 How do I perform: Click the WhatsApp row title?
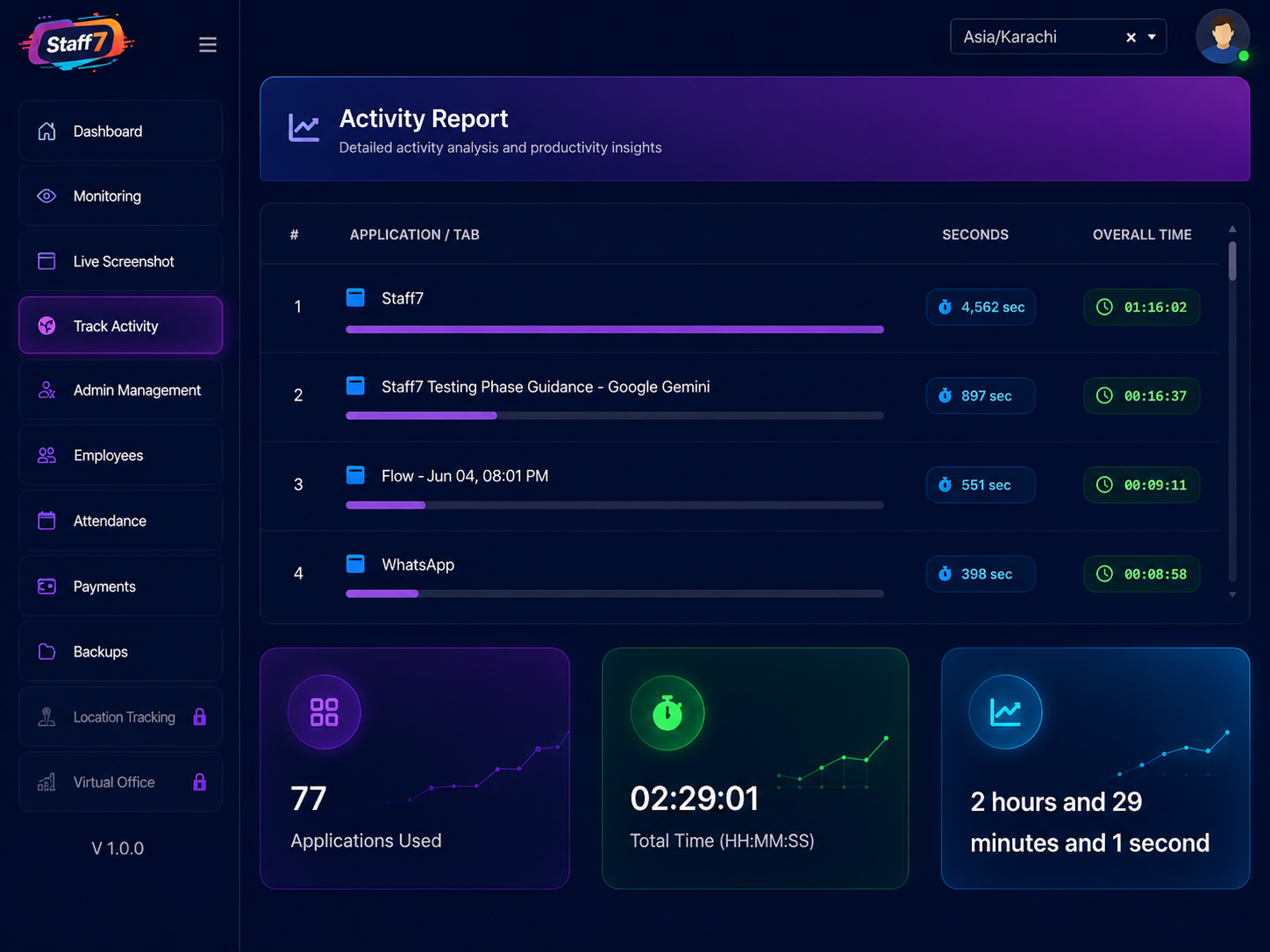point(417,565)
